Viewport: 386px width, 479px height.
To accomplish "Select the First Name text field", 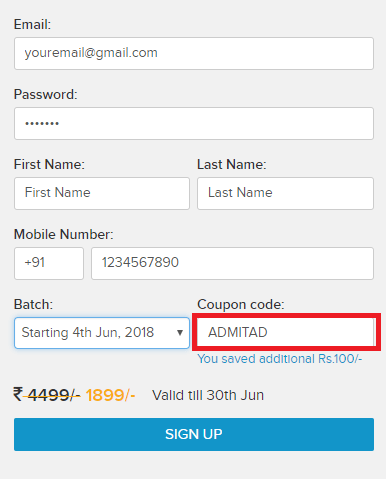I will click(102, 193).
